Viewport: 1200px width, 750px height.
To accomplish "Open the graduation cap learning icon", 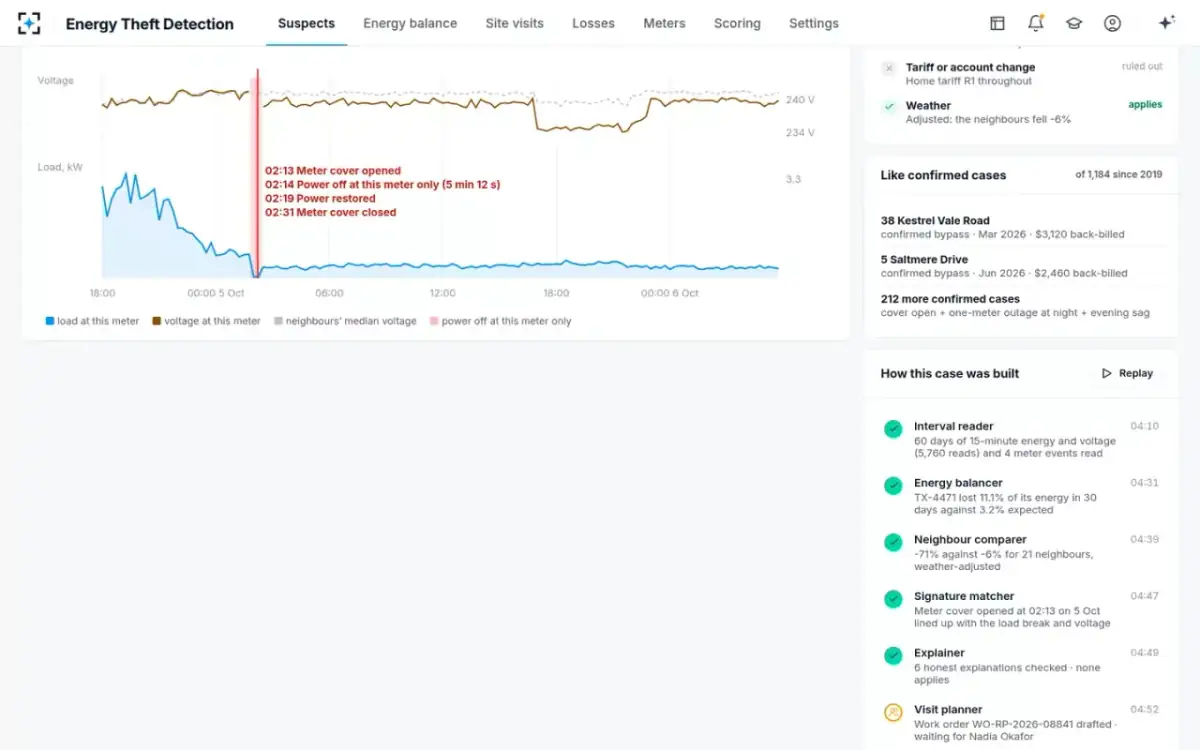I will coord(1073,23).
